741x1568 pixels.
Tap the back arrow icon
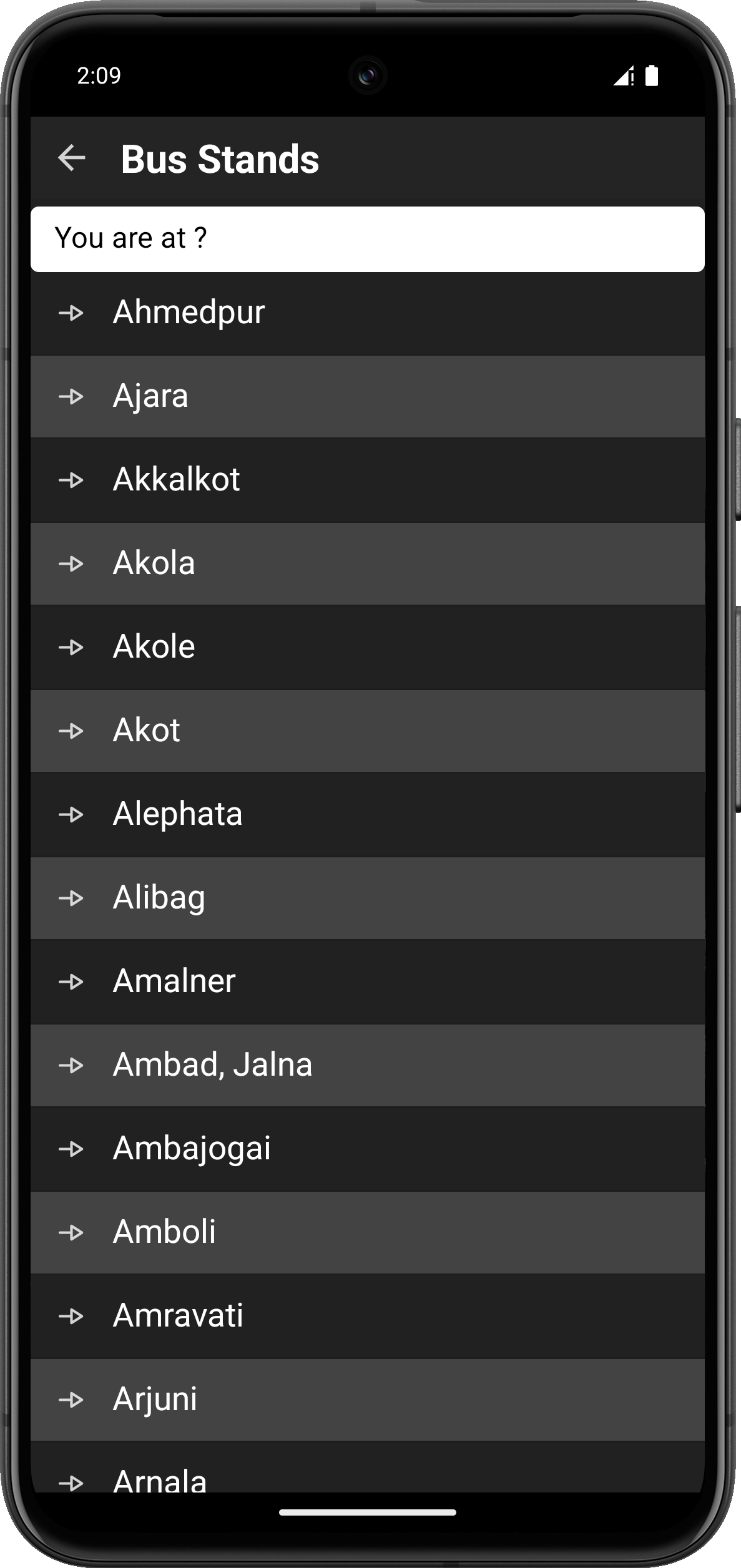[x=72, y=158]
